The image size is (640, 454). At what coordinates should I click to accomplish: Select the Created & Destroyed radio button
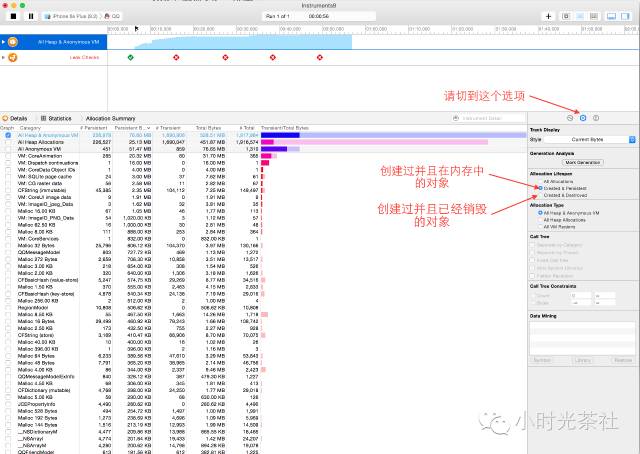tap(540, 195)
